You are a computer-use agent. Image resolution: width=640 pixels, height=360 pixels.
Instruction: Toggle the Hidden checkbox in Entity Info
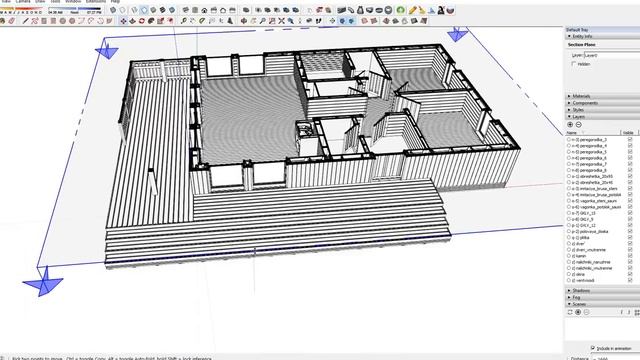[574, 64]
